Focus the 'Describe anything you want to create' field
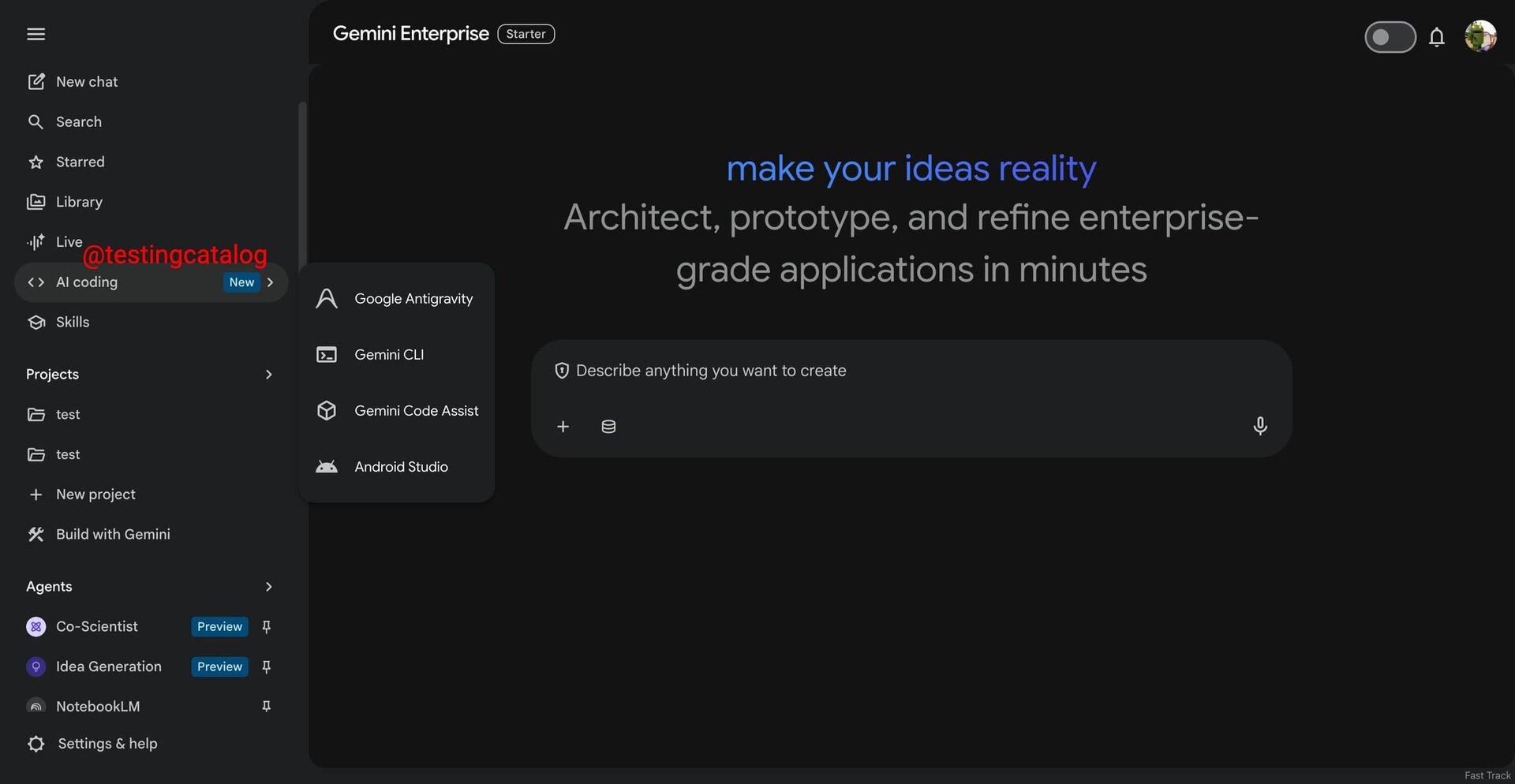Screen dimensions: 1515x784 907,371
